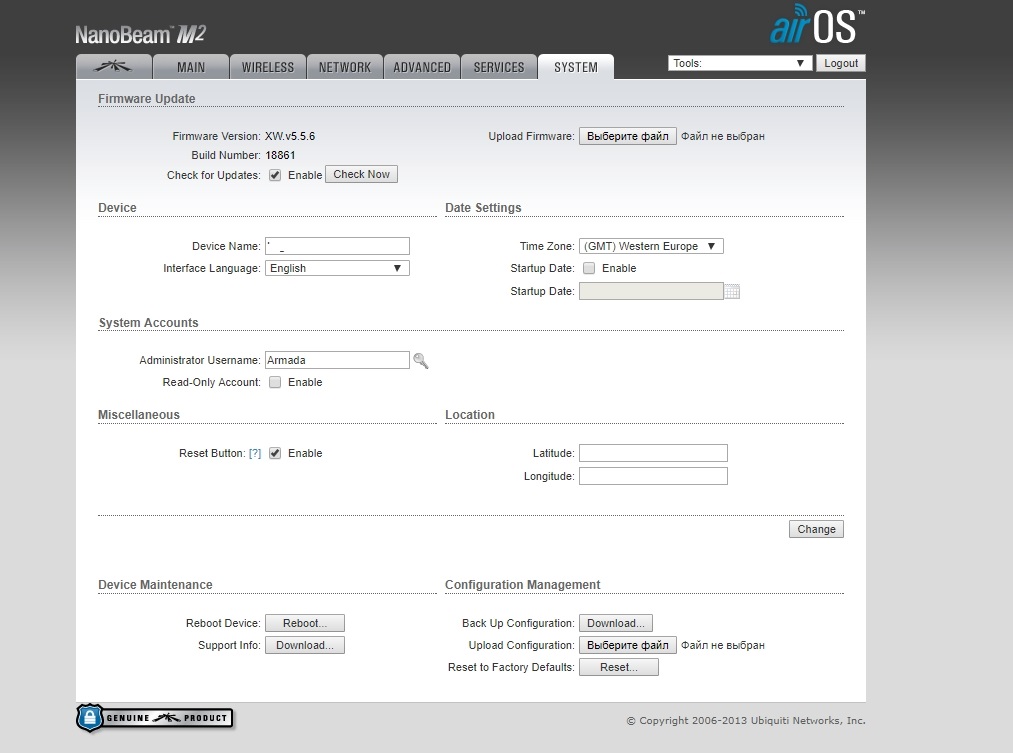
Task: Select the SERVICES tab
Action: click(x=499, y=67)
